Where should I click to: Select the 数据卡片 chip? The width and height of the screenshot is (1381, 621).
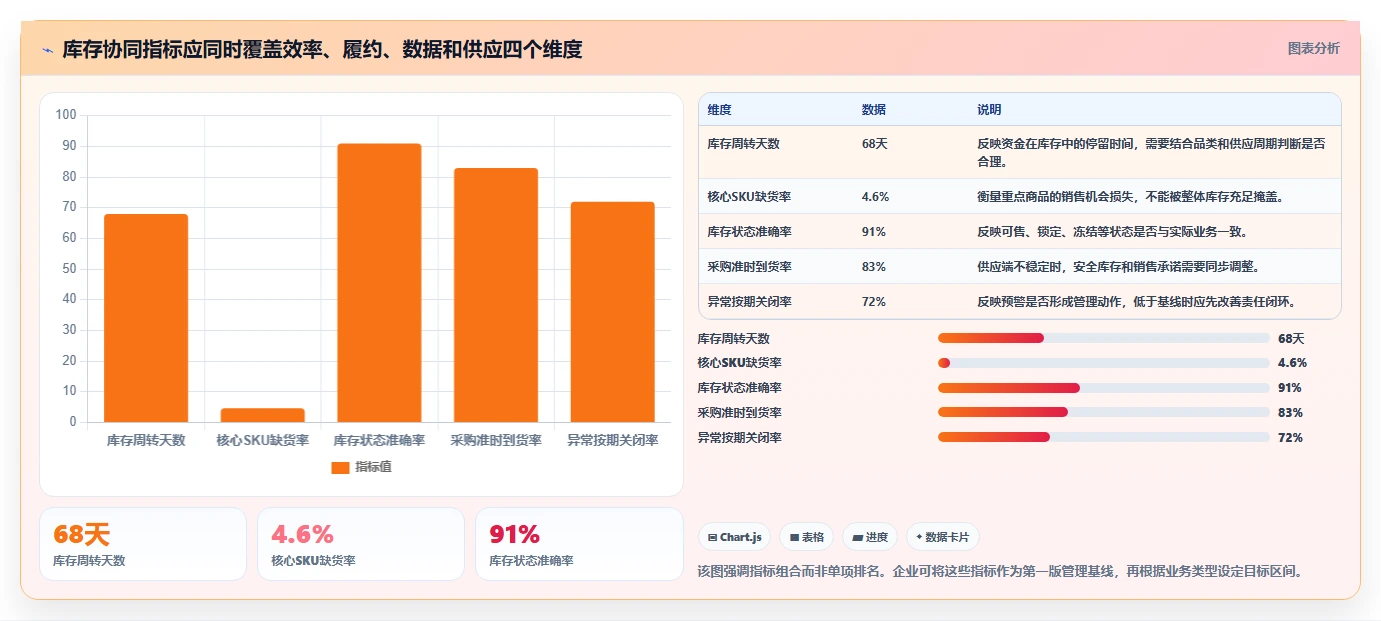[x=943, y=537]
